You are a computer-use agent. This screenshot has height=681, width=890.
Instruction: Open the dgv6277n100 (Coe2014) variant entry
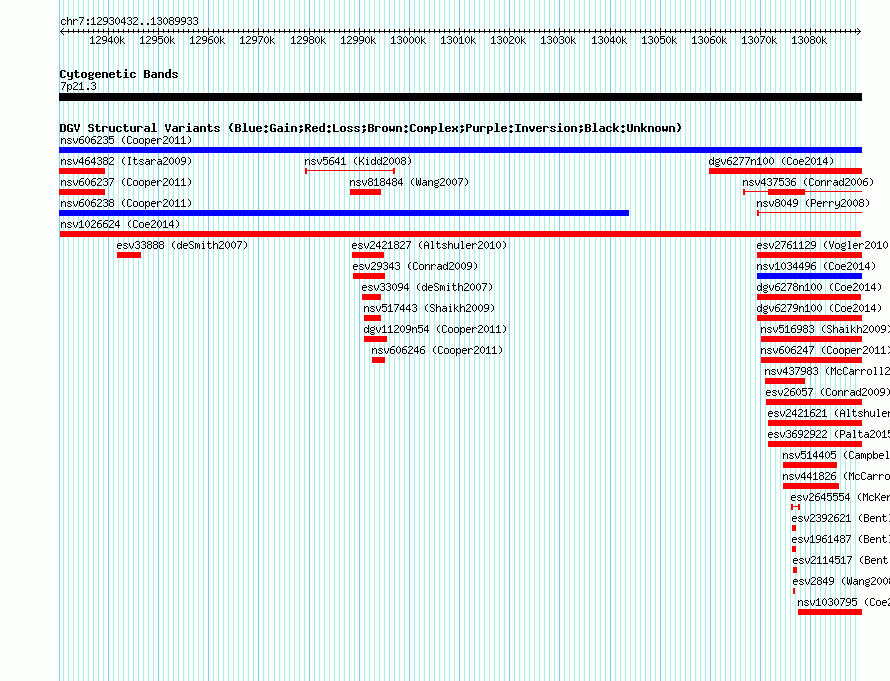click(x=771, y=161)
